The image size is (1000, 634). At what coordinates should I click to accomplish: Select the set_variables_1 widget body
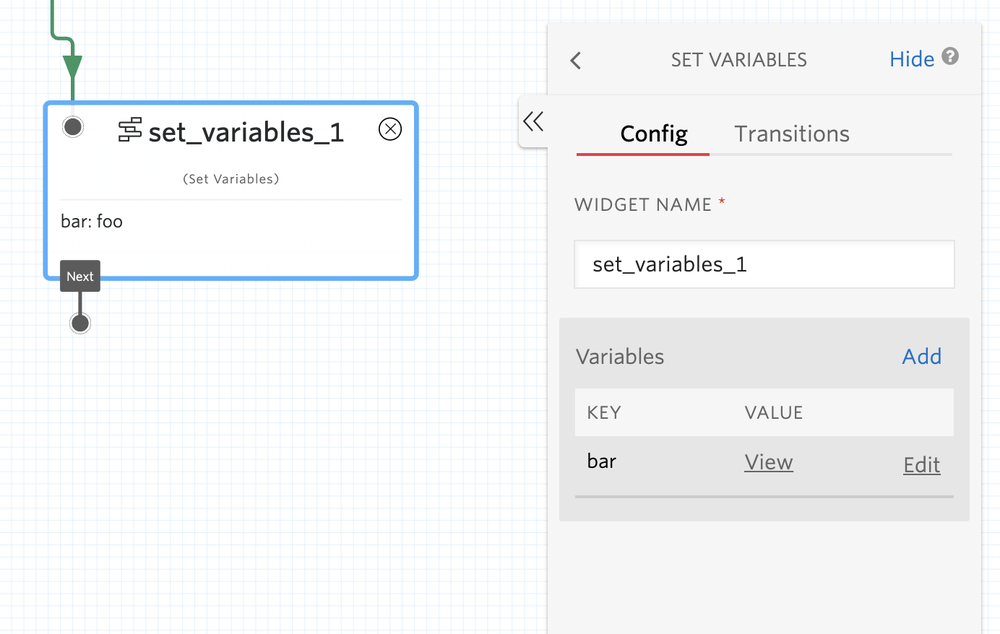coord(230,190)
